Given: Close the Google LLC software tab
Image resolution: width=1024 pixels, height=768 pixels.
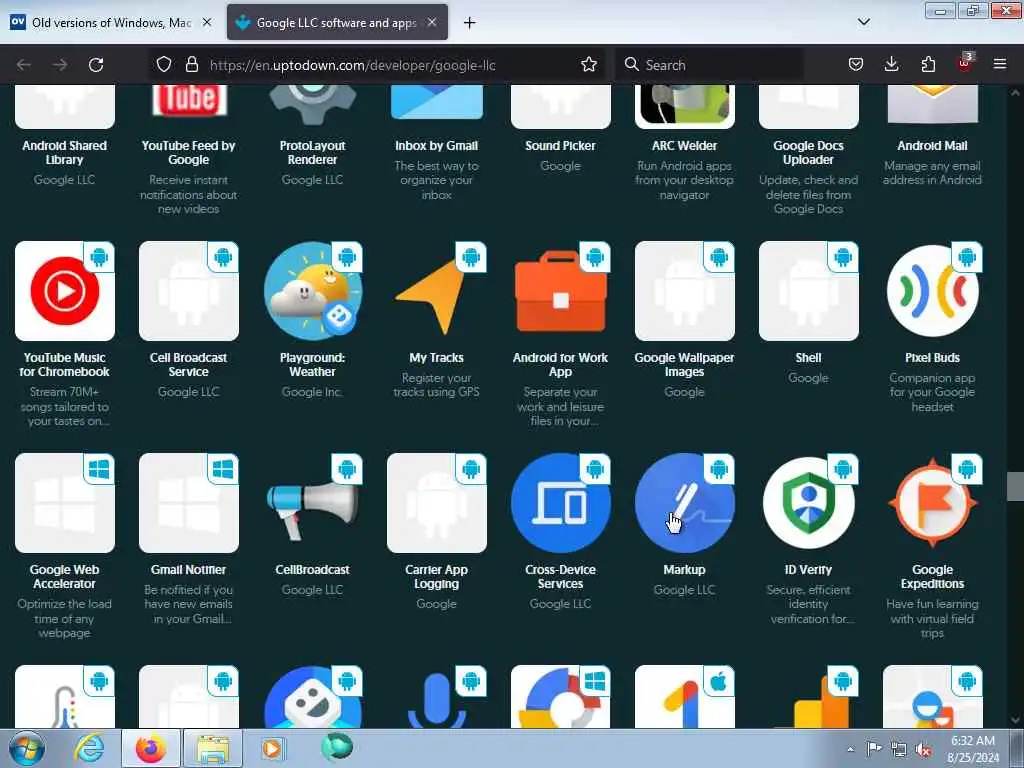Looking at the screenshot, I should click(432, 22).
